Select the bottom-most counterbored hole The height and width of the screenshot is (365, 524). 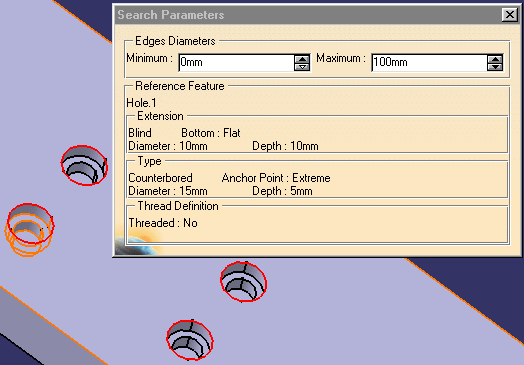(x=190, y=339)
